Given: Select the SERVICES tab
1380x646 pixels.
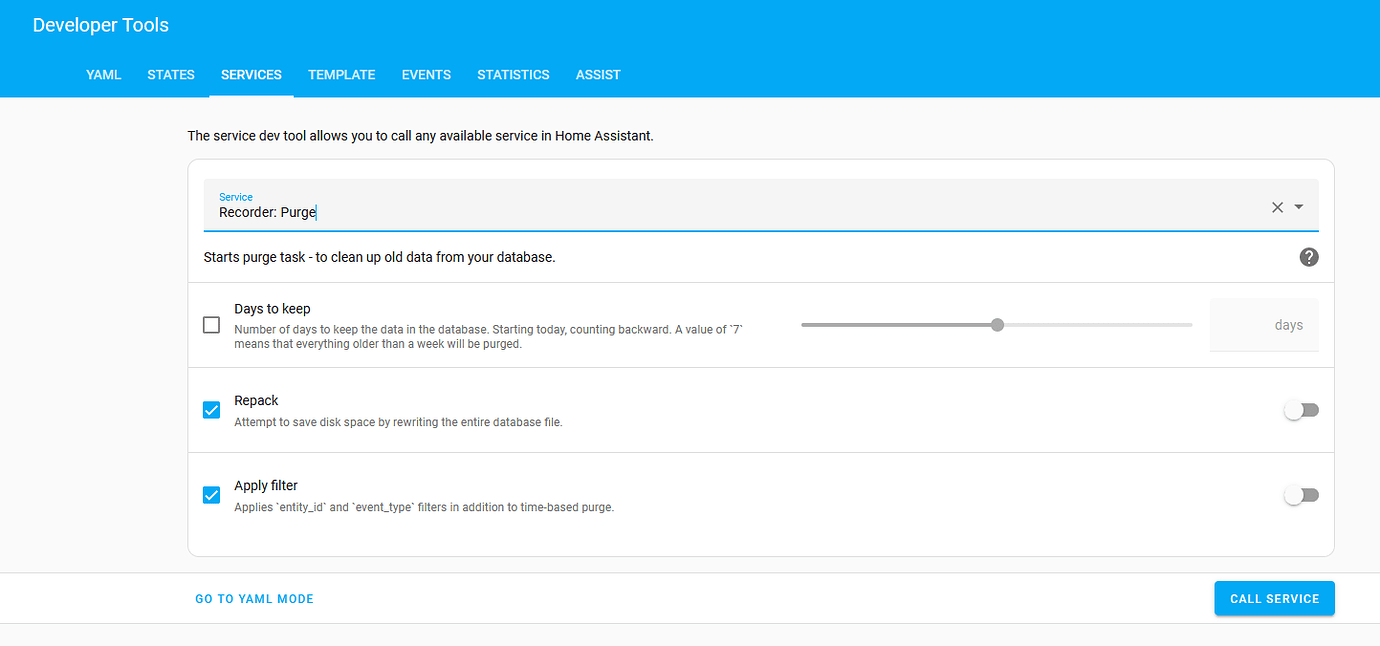Looking at the screenshot, I should [x=250, y=74].
